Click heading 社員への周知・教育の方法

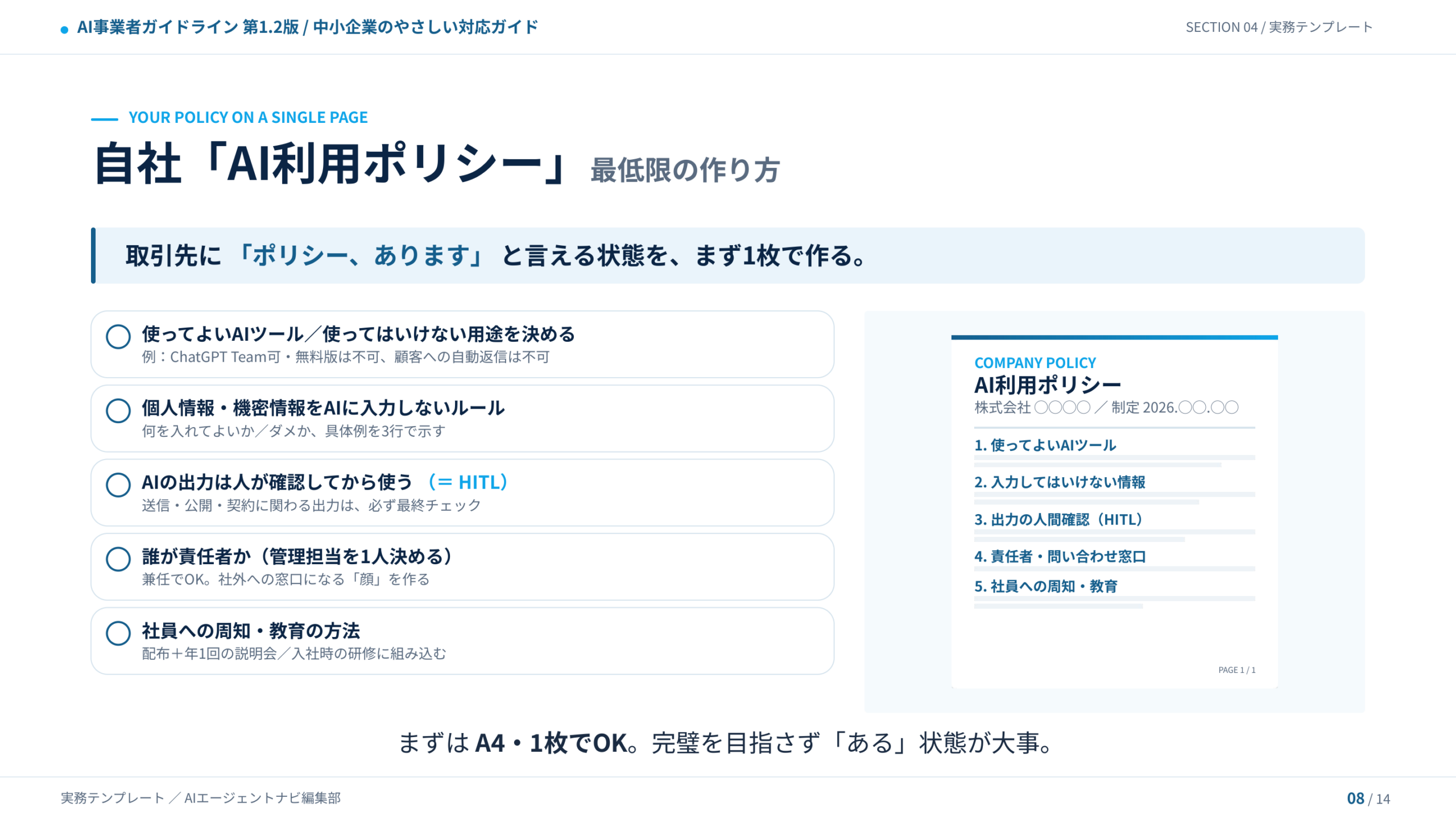click(251, 630)
